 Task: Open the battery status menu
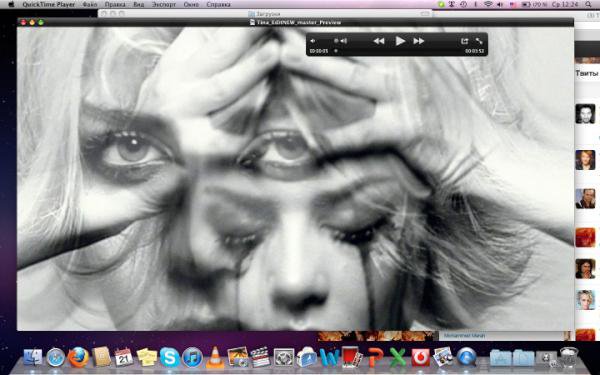point(534,5)
